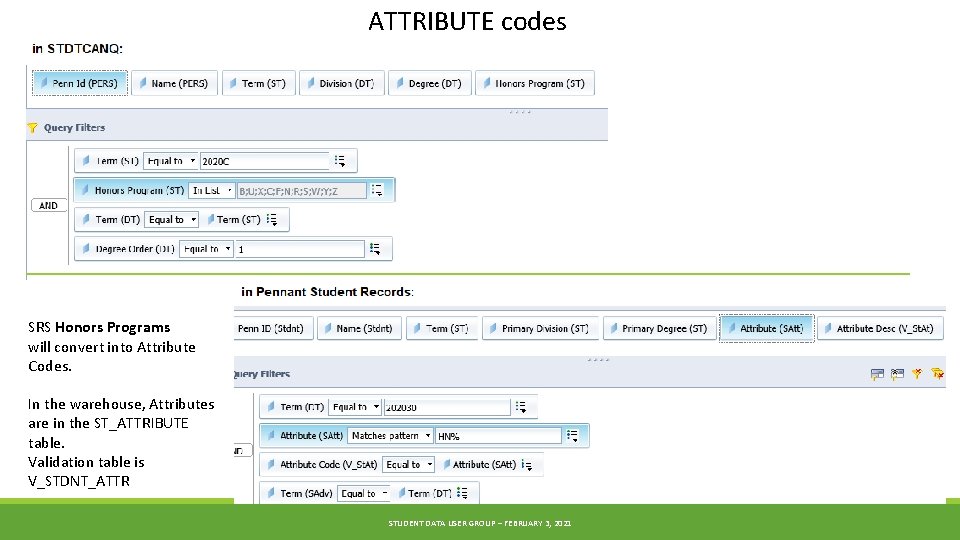Open values list icon for Honors Program filter
Viewport: 960px width, 540px height.
pos(377,190)
